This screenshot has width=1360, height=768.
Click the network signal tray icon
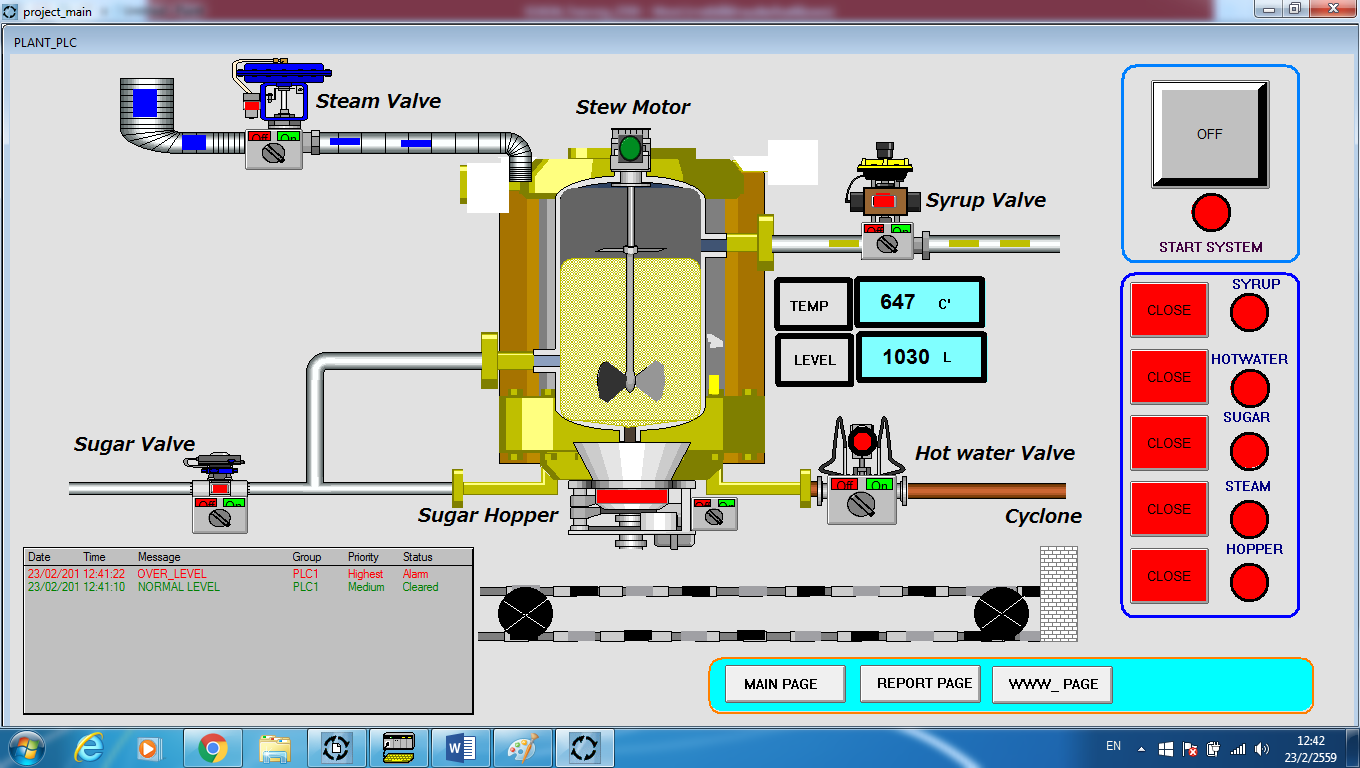pyautogui.click(x=1238, y=748)
